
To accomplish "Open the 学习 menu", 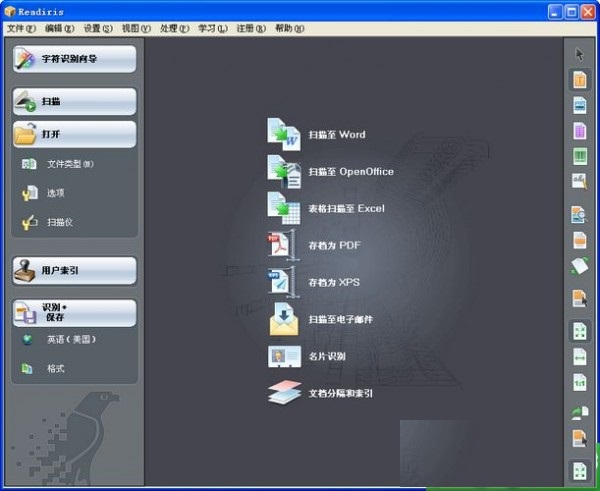I will 213,29.
